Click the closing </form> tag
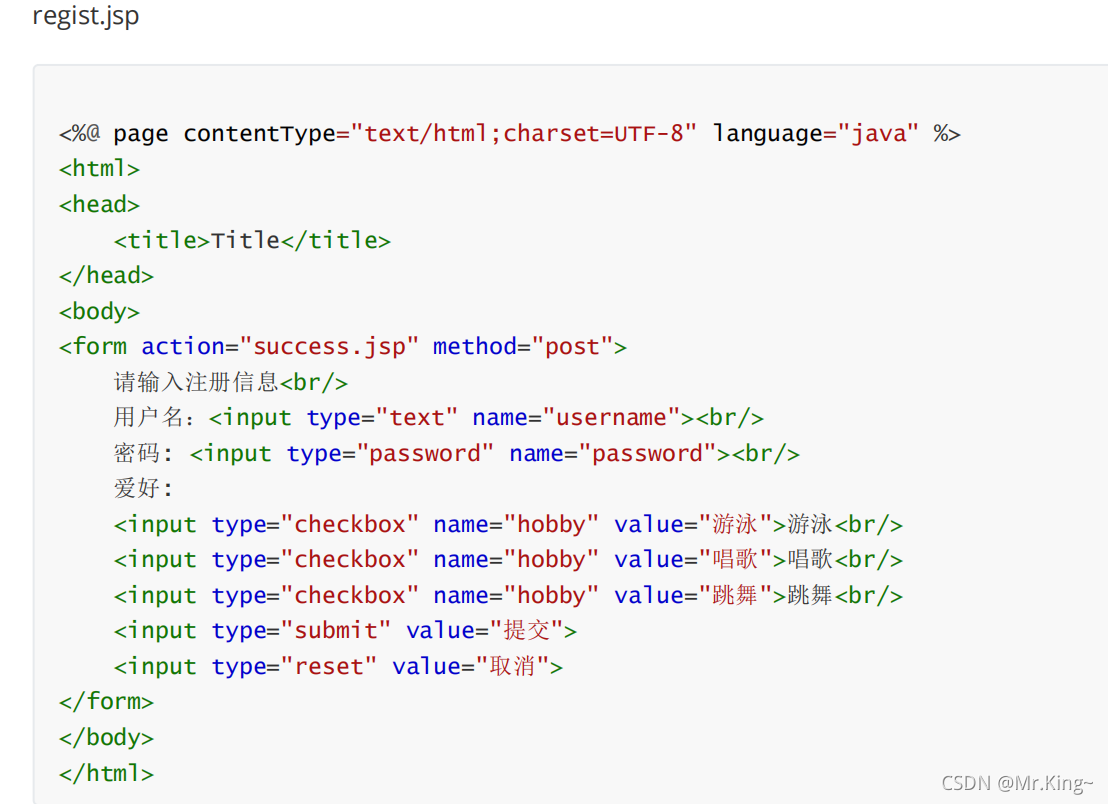This screenshot has height=804, width=1108. point(106,702)
